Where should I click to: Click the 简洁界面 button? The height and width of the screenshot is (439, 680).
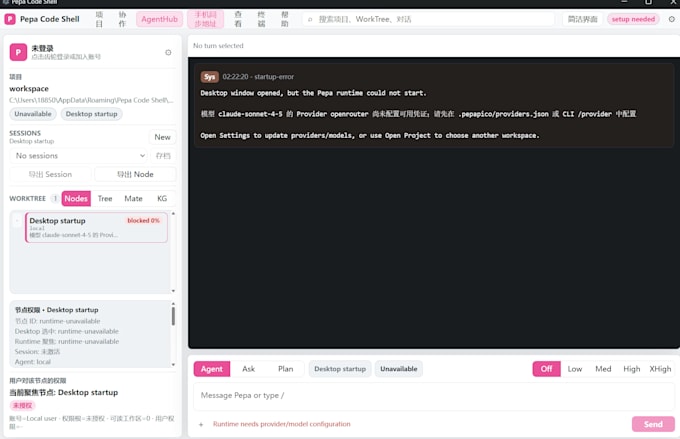pyautogui.click(x=582, y=19)
